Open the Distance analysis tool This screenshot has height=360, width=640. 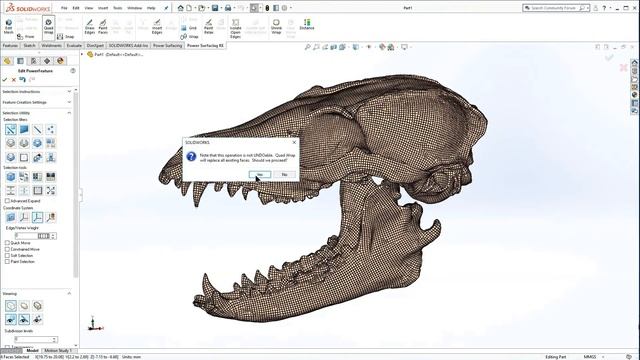point(307,24)
